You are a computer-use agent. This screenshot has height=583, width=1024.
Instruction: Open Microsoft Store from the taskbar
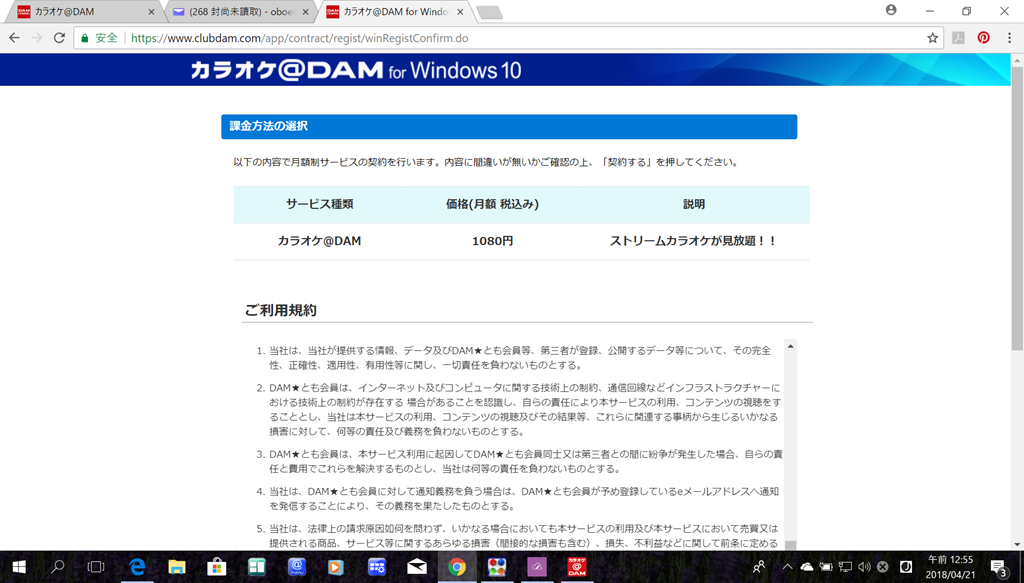click(x=216, y=567)
